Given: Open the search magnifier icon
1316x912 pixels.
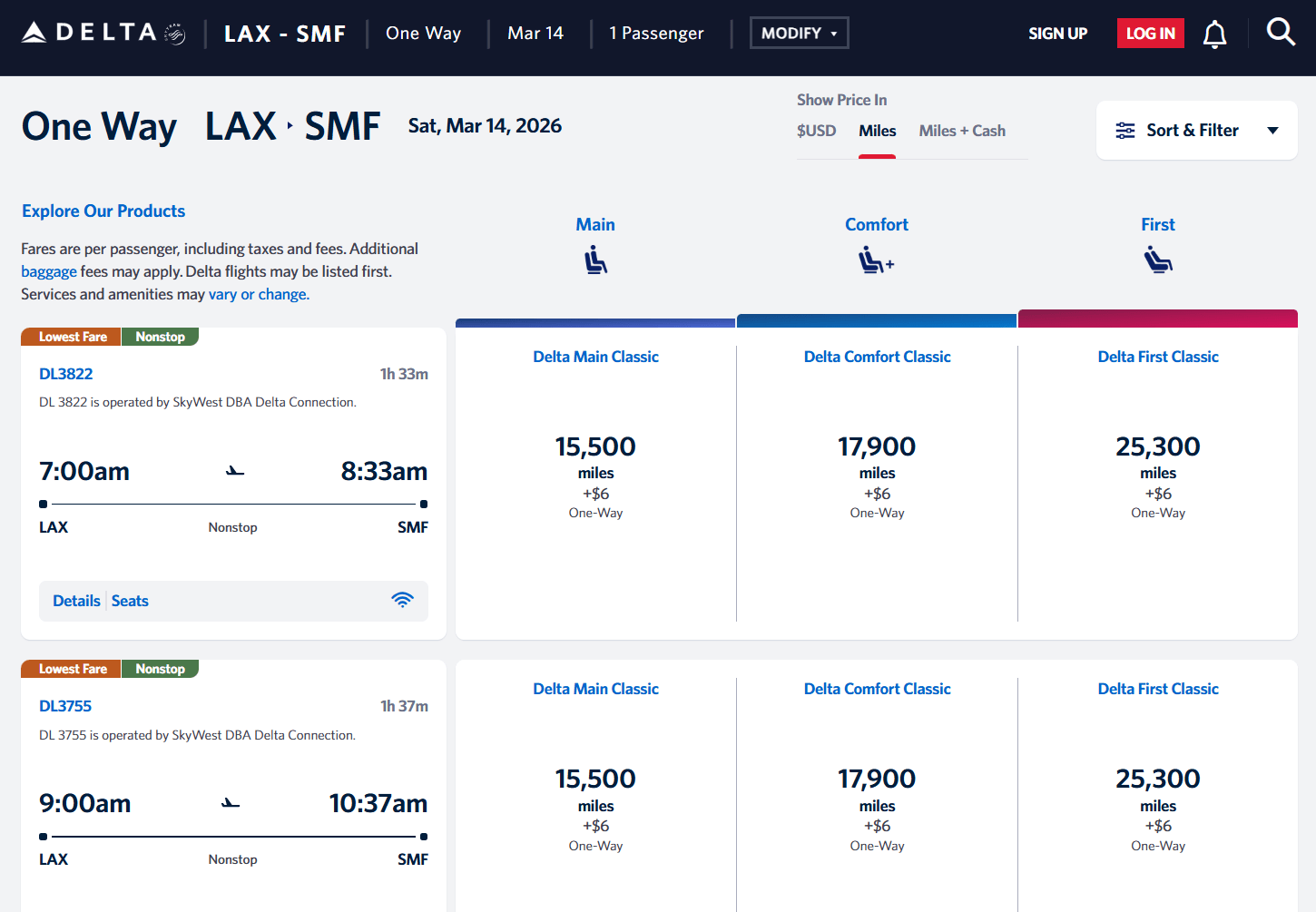Looking at the screenshot, I should 1280,33.
